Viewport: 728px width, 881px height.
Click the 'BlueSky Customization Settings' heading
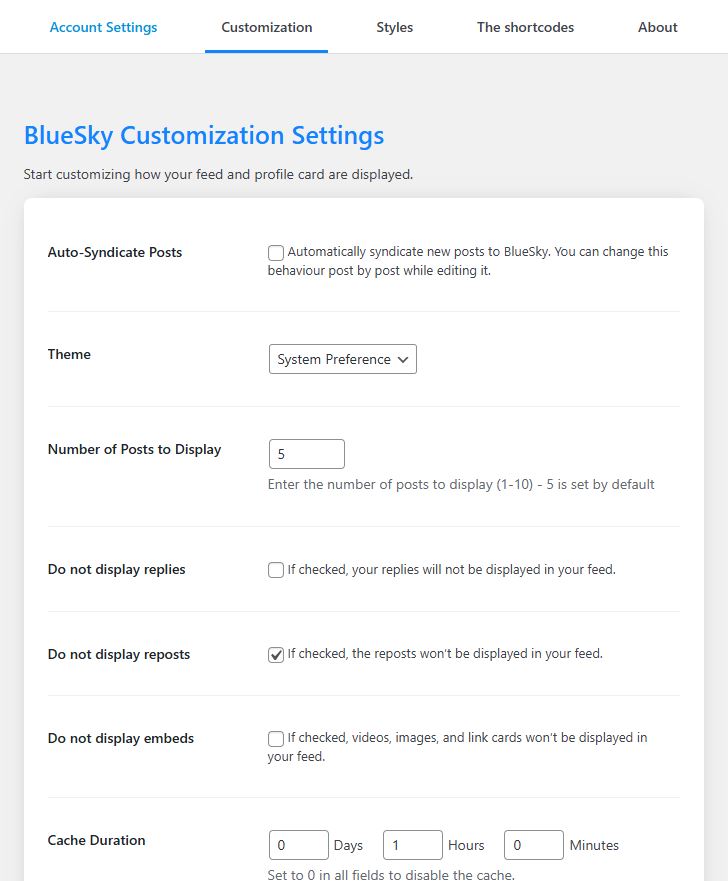click(x=205, y=135)
